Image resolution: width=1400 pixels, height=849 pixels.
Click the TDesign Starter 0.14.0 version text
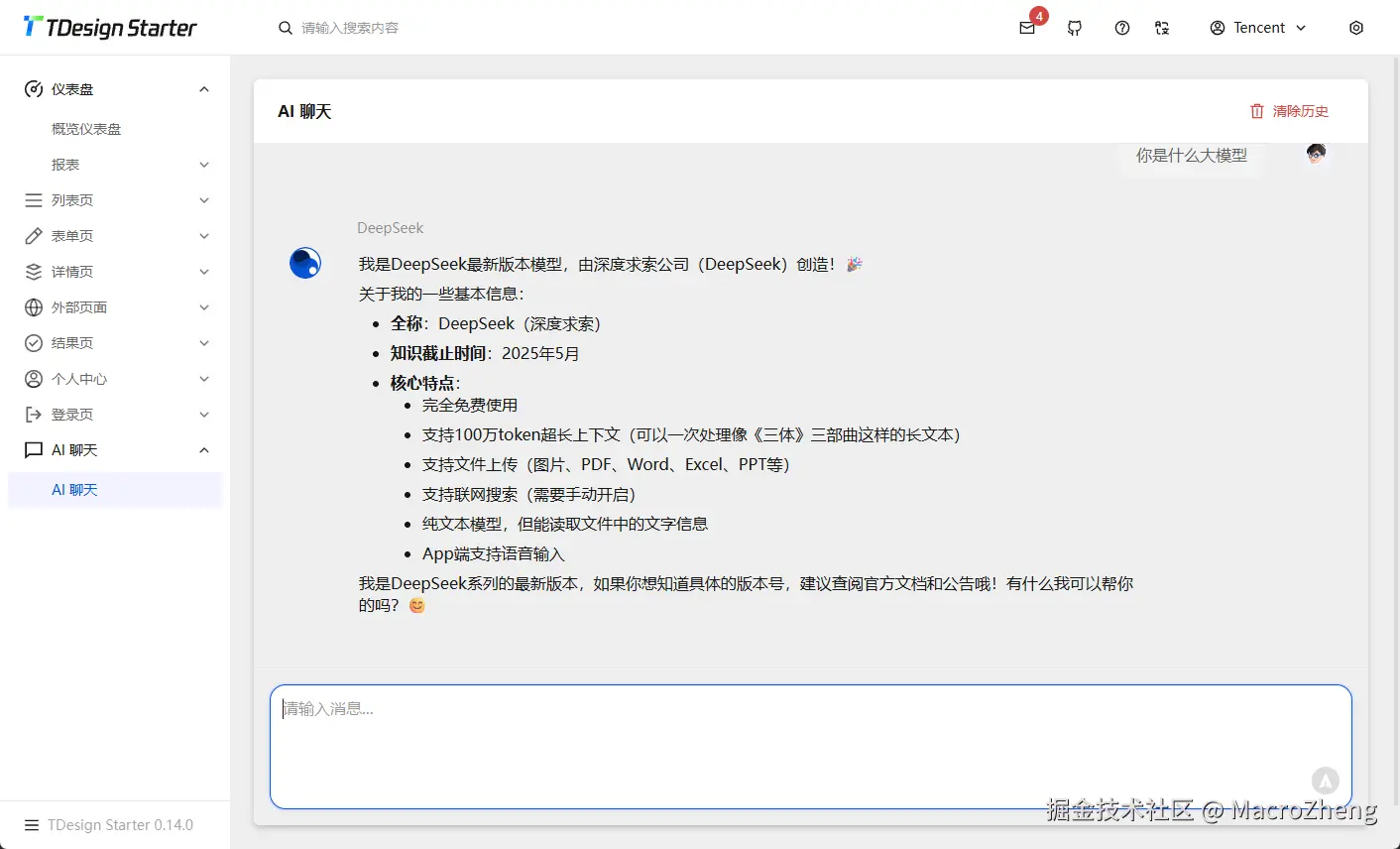coord(121,825)
